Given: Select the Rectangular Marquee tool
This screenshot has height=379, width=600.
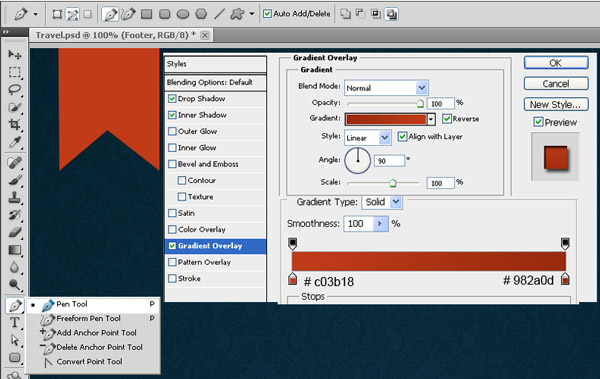Looking at the screenshot, I should (15, 72).
